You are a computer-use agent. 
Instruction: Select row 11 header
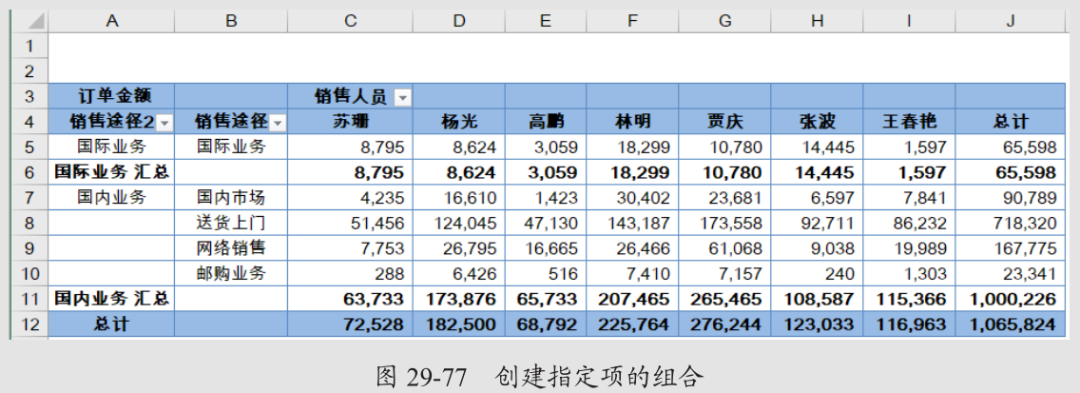[30, 299]
